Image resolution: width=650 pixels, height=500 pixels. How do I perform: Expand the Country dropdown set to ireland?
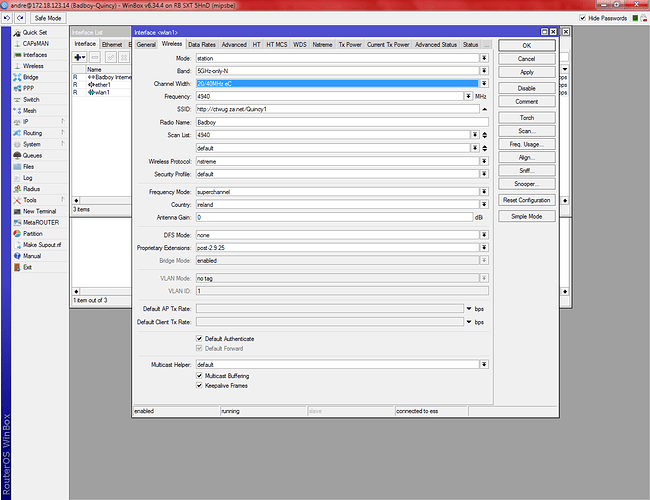click(484, 203)
